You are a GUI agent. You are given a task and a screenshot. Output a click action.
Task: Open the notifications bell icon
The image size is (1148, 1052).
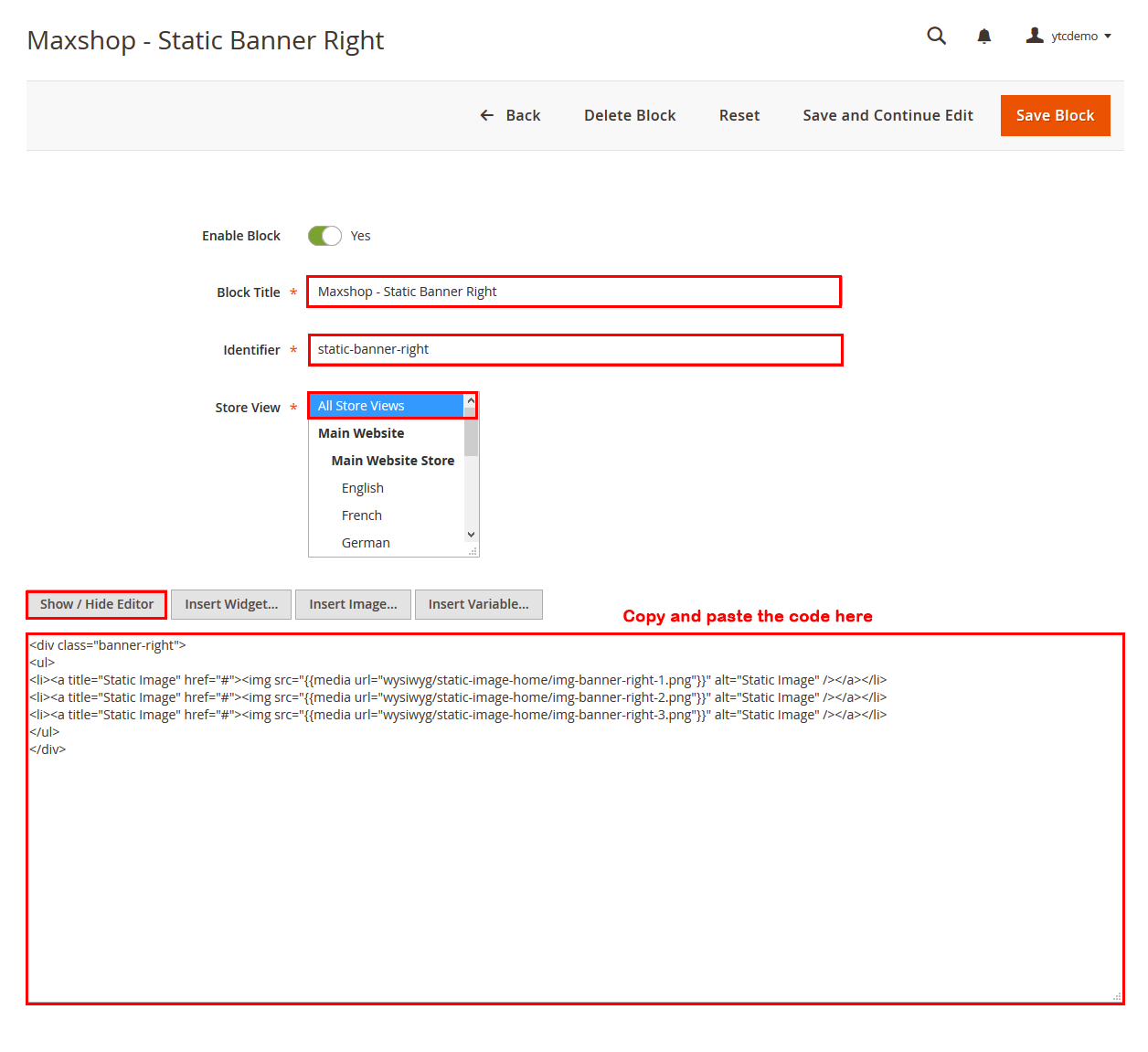(983, 37)
